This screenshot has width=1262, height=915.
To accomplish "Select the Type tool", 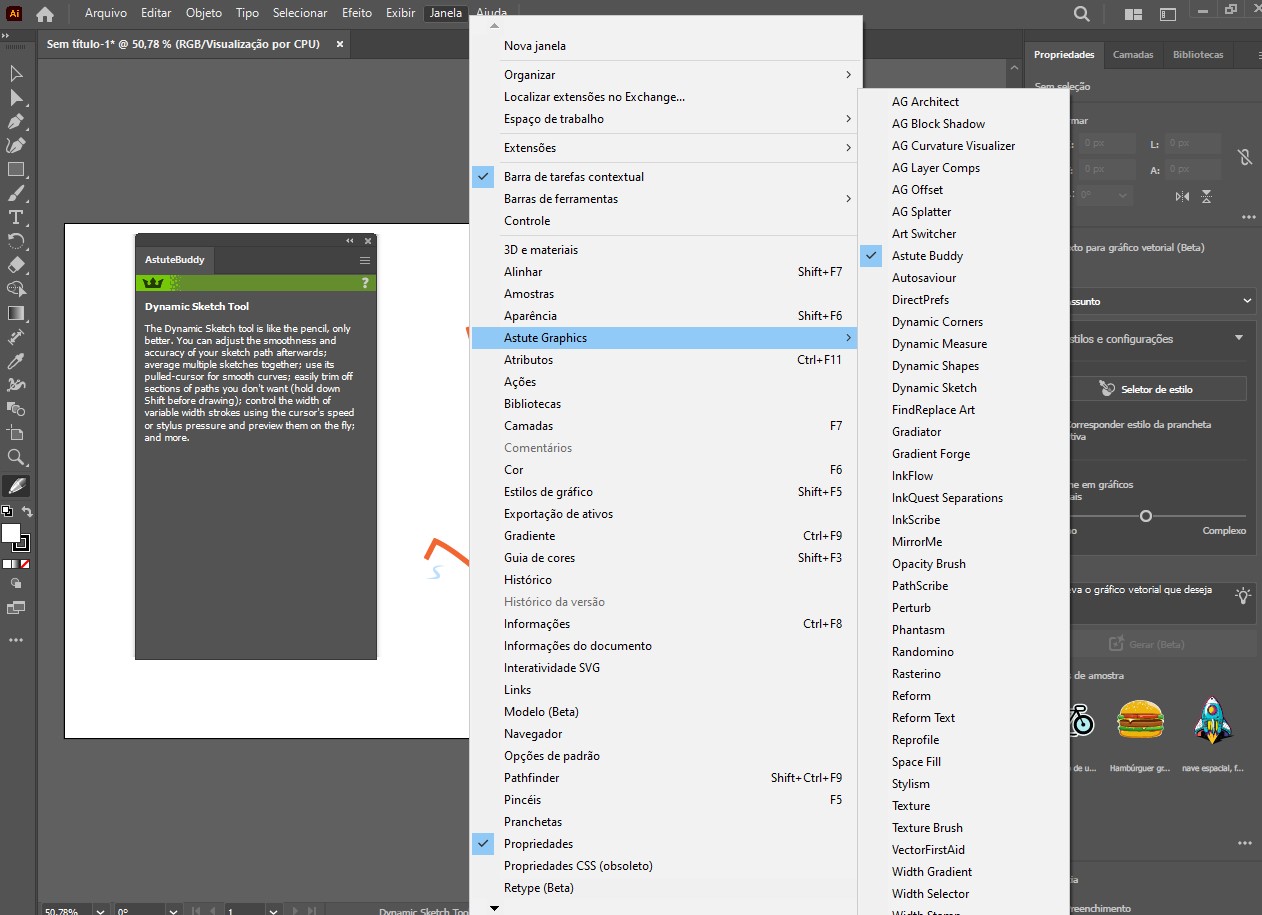I will [16, 217].
